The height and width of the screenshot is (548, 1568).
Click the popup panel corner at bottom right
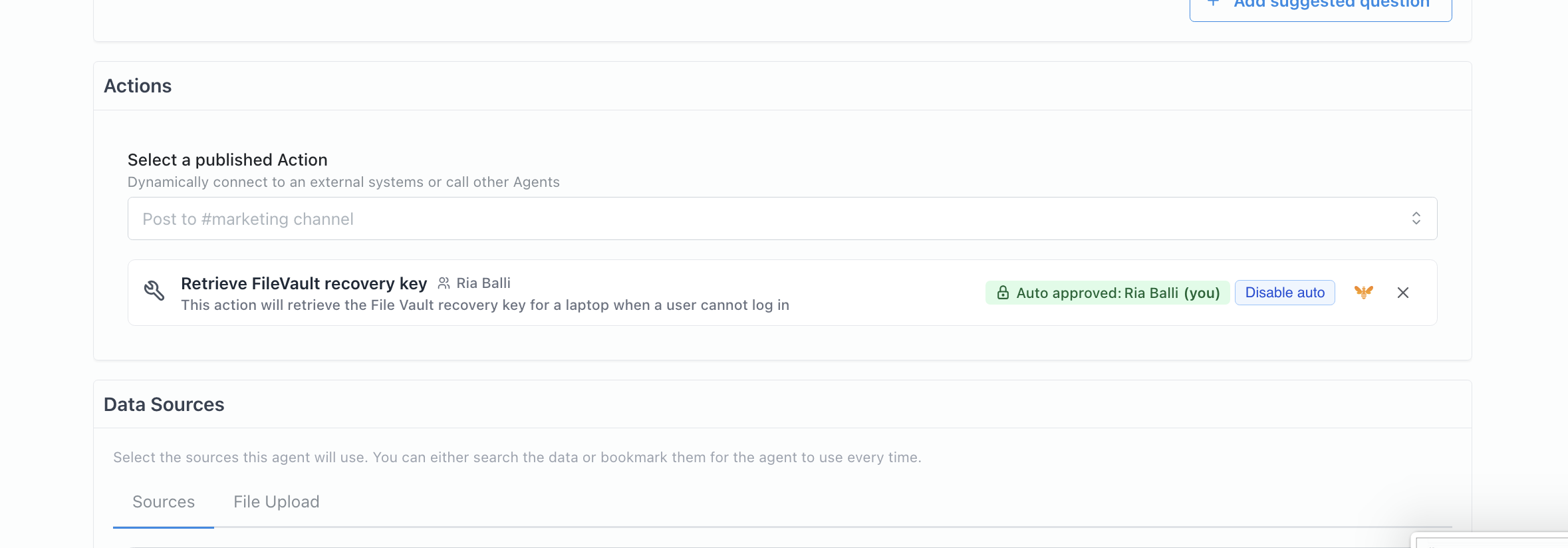[x=1490, y=540]
